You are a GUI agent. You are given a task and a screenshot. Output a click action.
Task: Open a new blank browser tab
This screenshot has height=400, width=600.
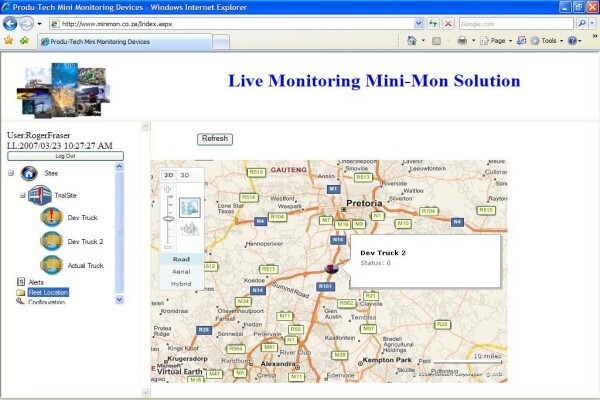point(221,42)
